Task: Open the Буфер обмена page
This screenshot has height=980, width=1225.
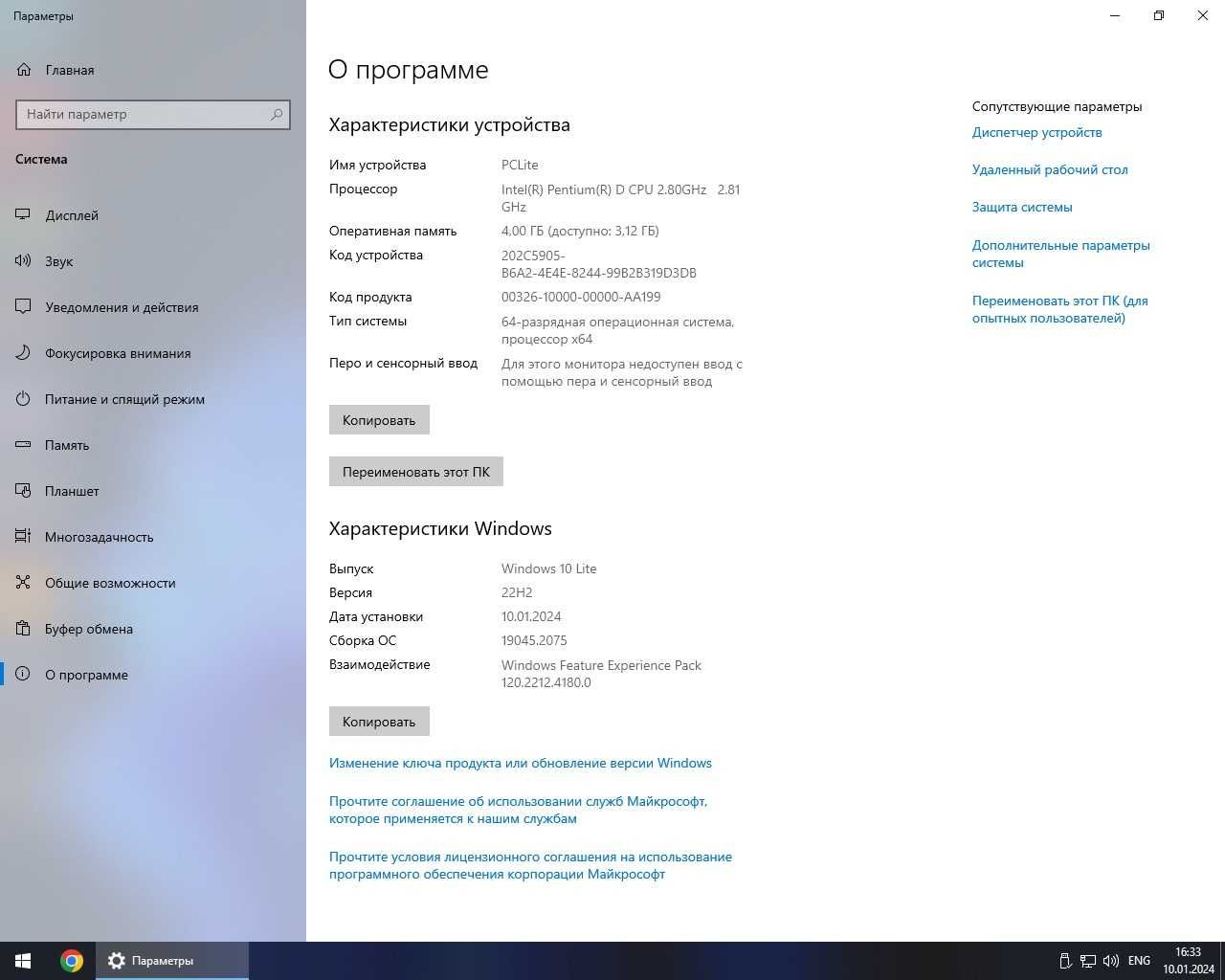Action: (153, 629)
